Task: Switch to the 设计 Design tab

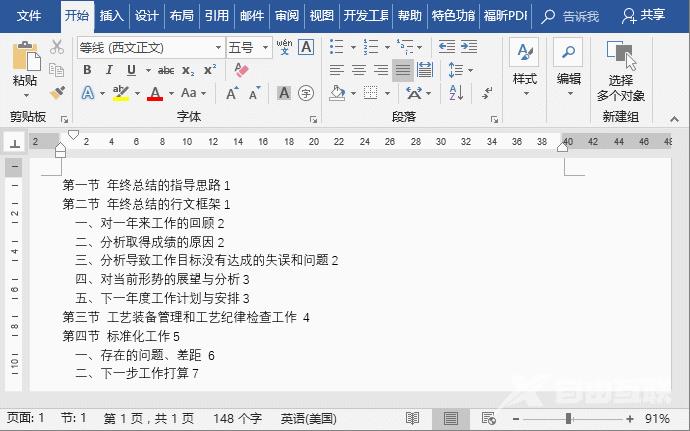Action: 147,16
